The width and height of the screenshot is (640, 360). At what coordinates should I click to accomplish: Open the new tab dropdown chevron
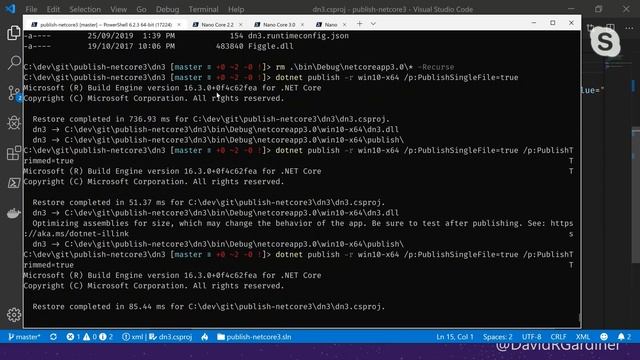click(373, 24)
